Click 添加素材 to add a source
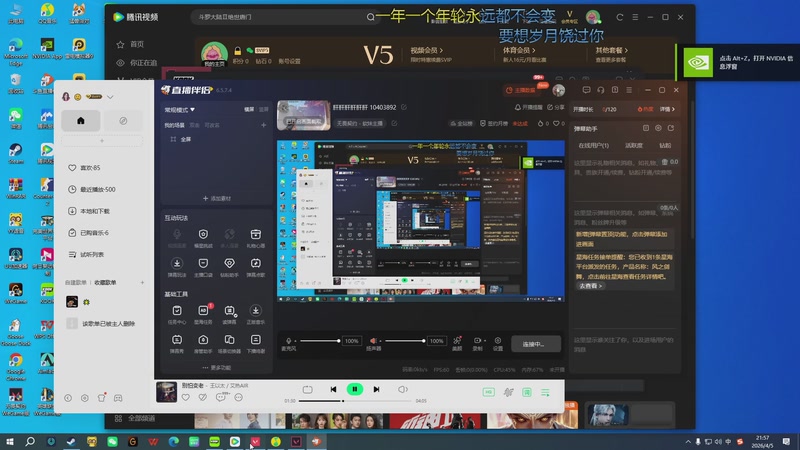The image size is (800, 450). pos(217,198)
